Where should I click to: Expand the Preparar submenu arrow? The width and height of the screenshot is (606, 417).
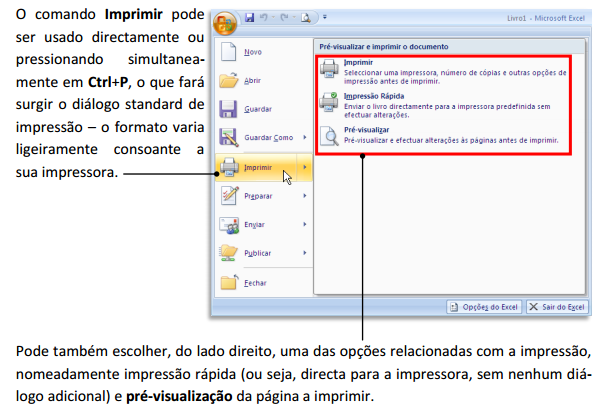[x=304, y=196]
